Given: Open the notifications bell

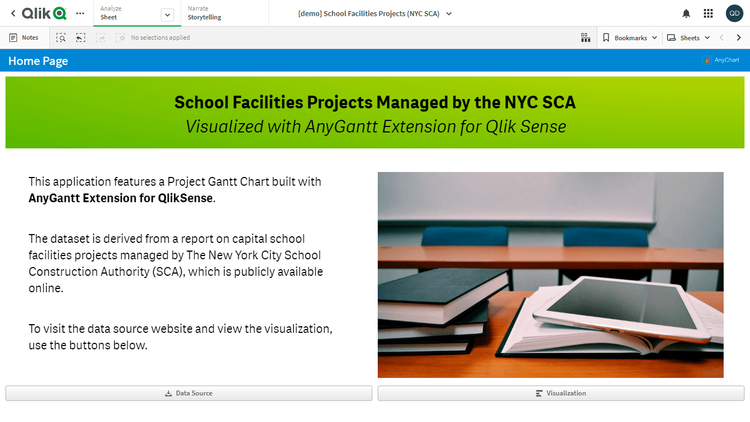Looking at the screenshot, I should click(x=686, y=13).
